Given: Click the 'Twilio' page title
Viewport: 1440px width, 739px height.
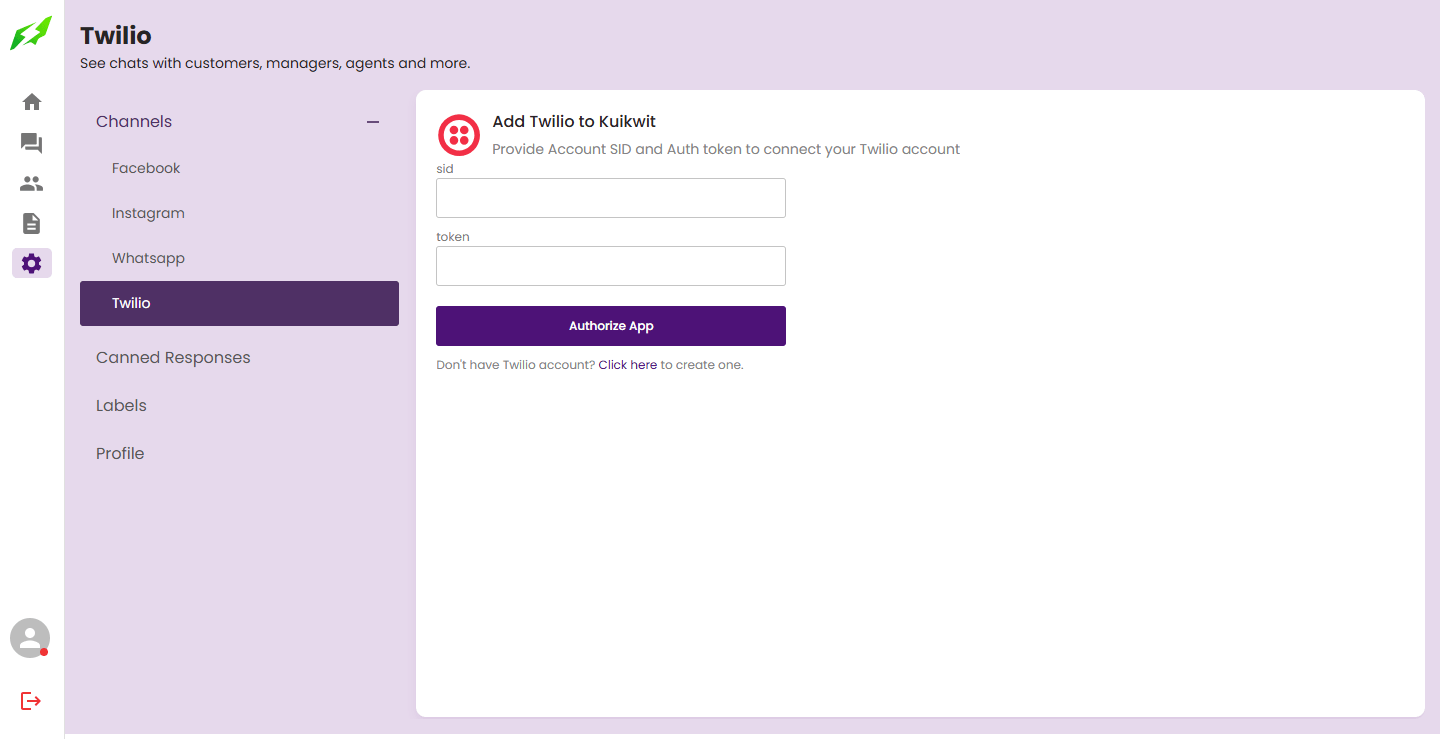Looking at the screenshot, I should click(116, 36).
